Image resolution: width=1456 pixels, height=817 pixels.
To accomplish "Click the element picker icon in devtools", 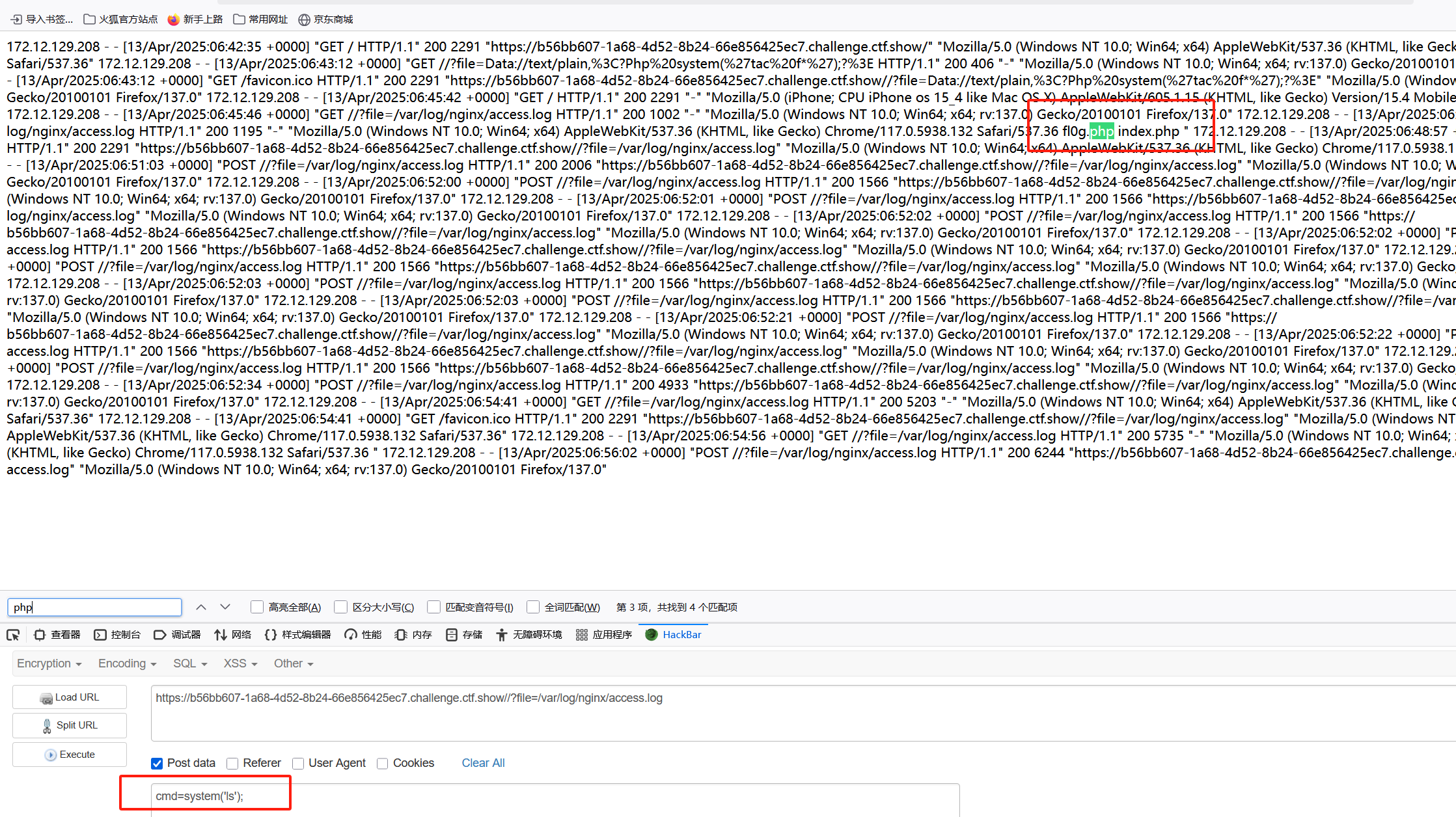I will pyautogui.click(x=13, y=635).
